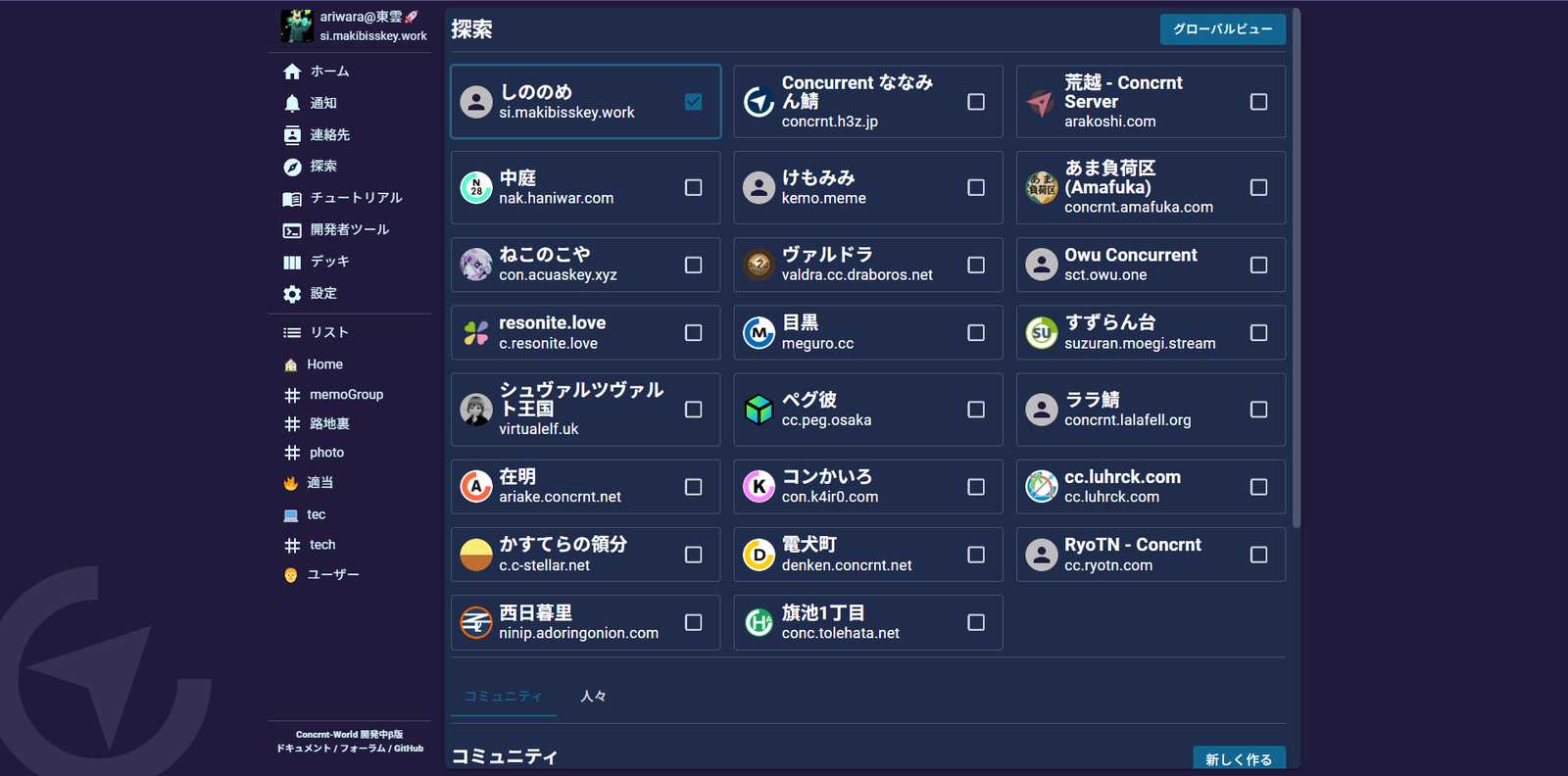Uncheck the しののめ server checkbox
Viewport: 1568px width, 776px height.
click(693, 102)
